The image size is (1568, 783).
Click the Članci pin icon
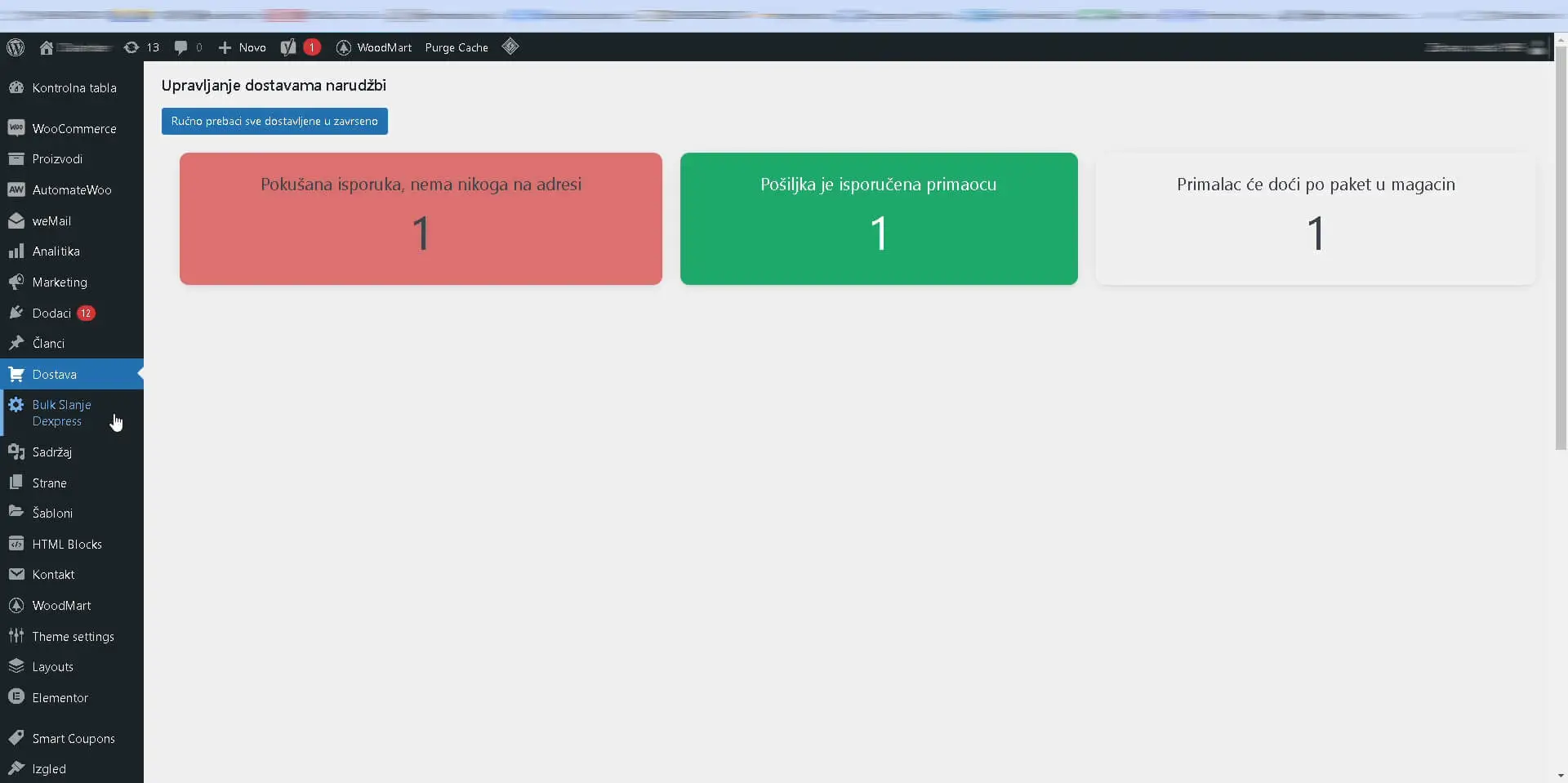(x=16, y=343)
